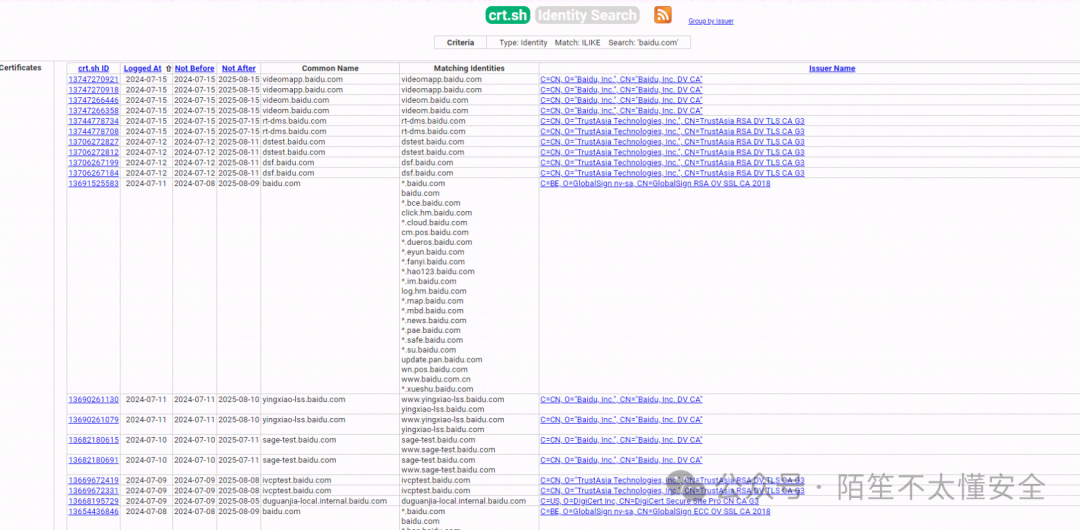Select matching identity wn.pos.baidu.com

435,369
